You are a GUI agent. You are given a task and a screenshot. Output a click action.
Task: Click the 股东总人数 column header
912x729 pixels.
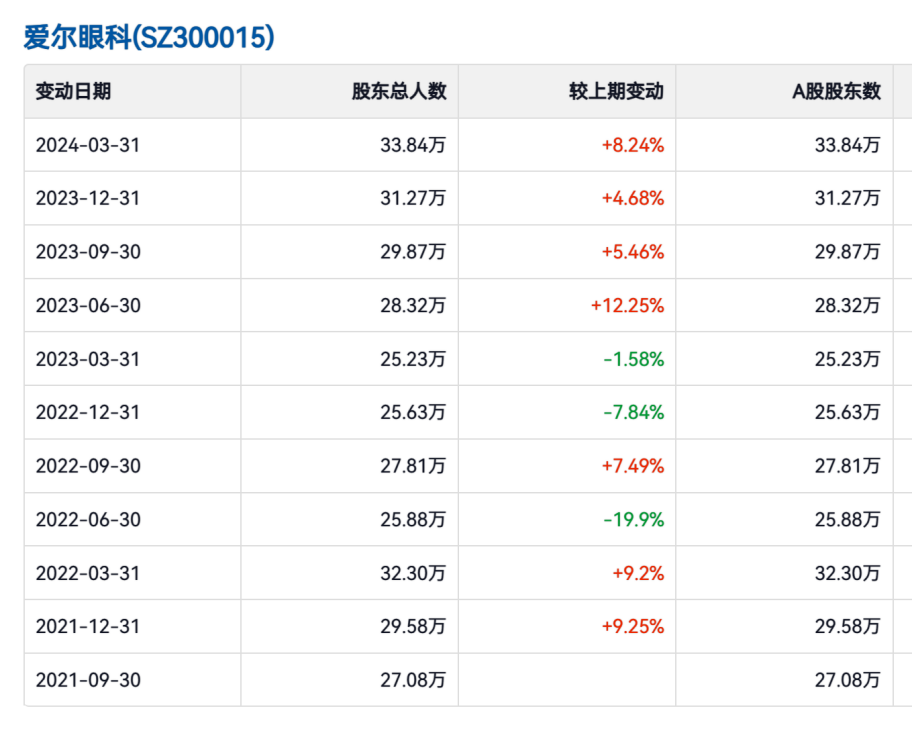pyautogui.click(x=398, y=91)
